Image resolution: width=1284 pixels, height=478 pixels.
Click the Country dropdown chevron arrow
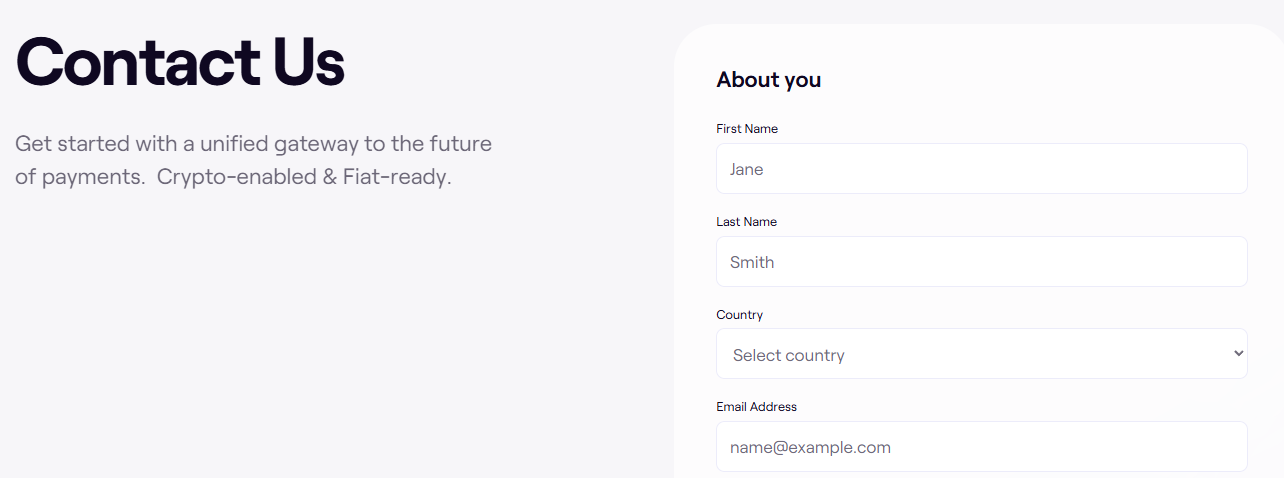pyautogui.click(x=1238, y=354)
